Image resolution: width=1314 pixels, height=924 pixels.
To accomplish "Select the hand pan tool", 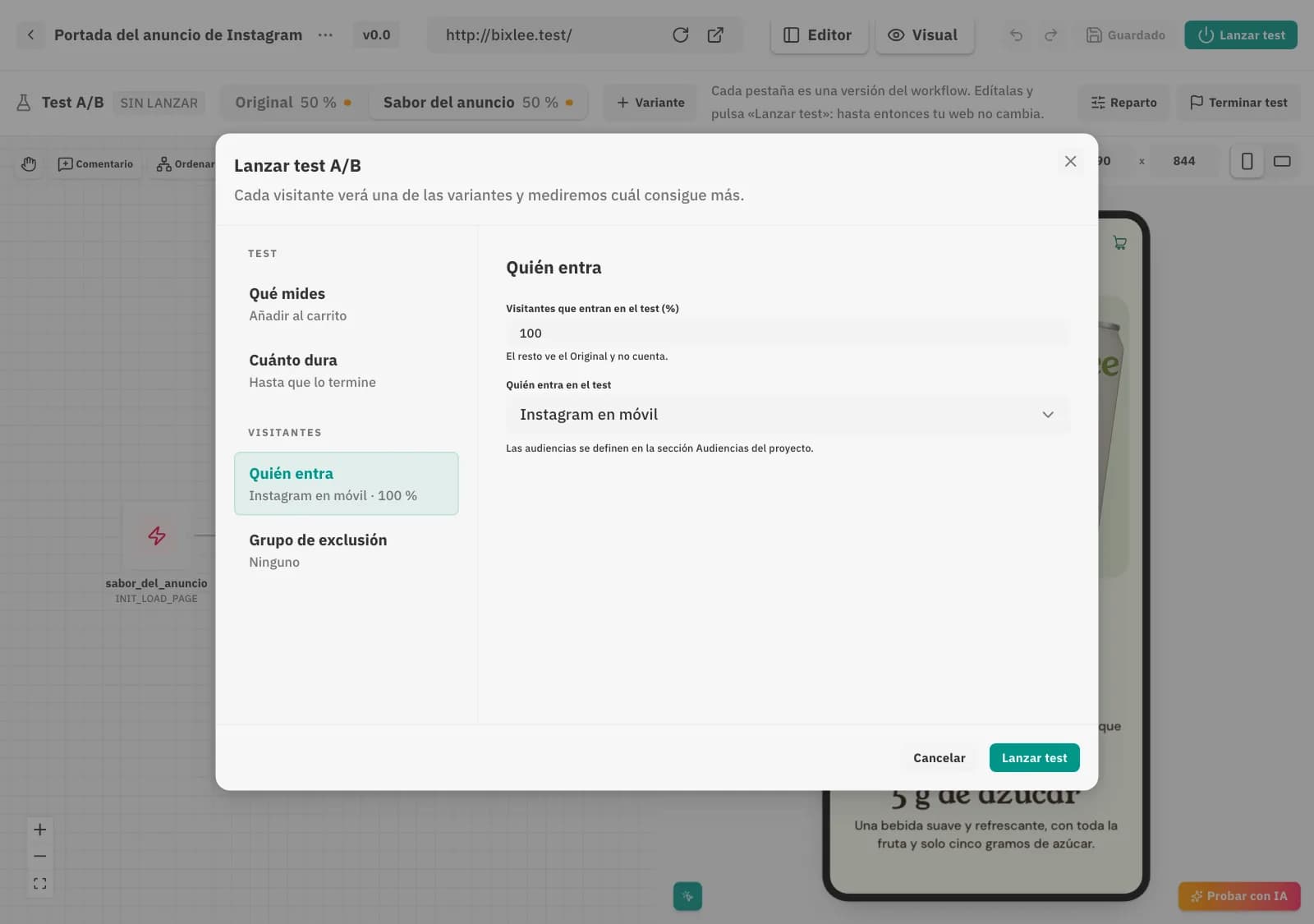I will click(29, 164).
